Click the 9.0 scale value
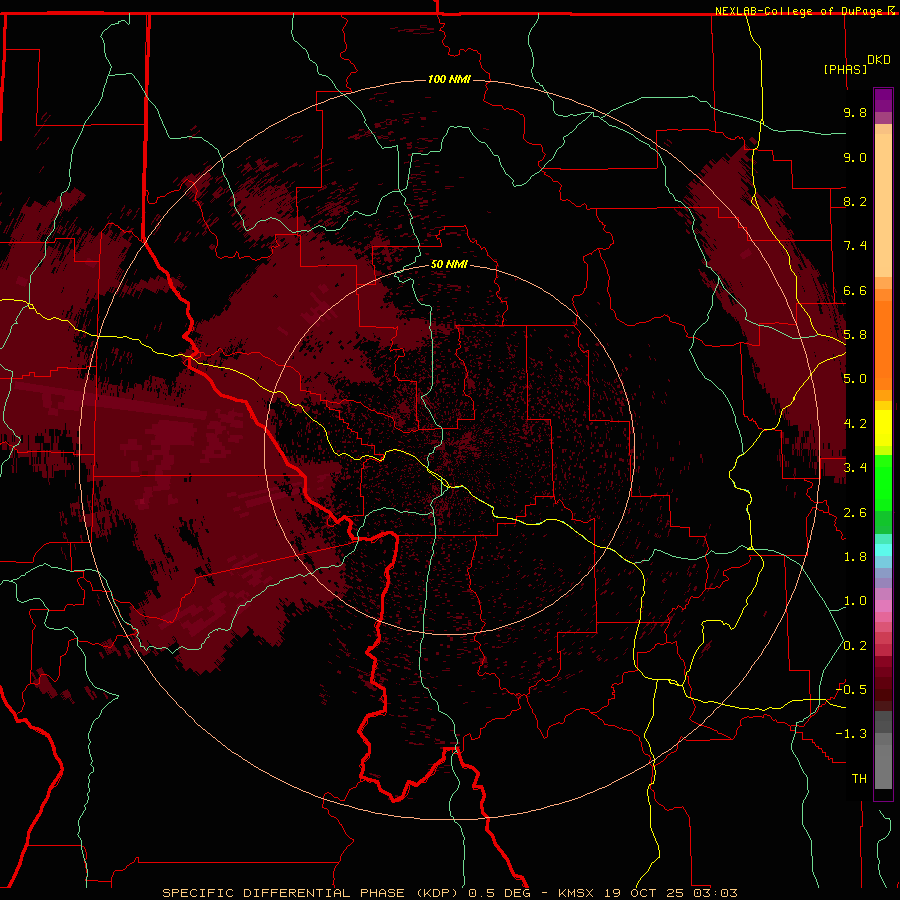This screenshot has height=900, width=900. click(855, 157)
